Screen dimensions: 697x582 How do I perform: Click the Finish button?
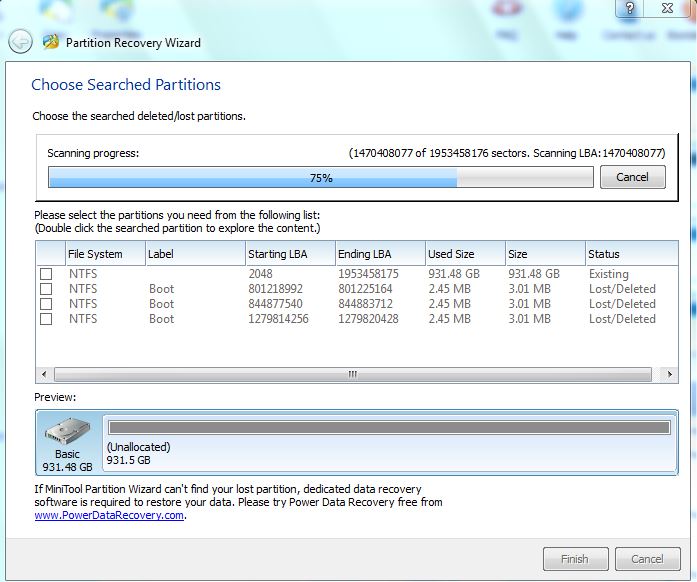tap(575, 559)
